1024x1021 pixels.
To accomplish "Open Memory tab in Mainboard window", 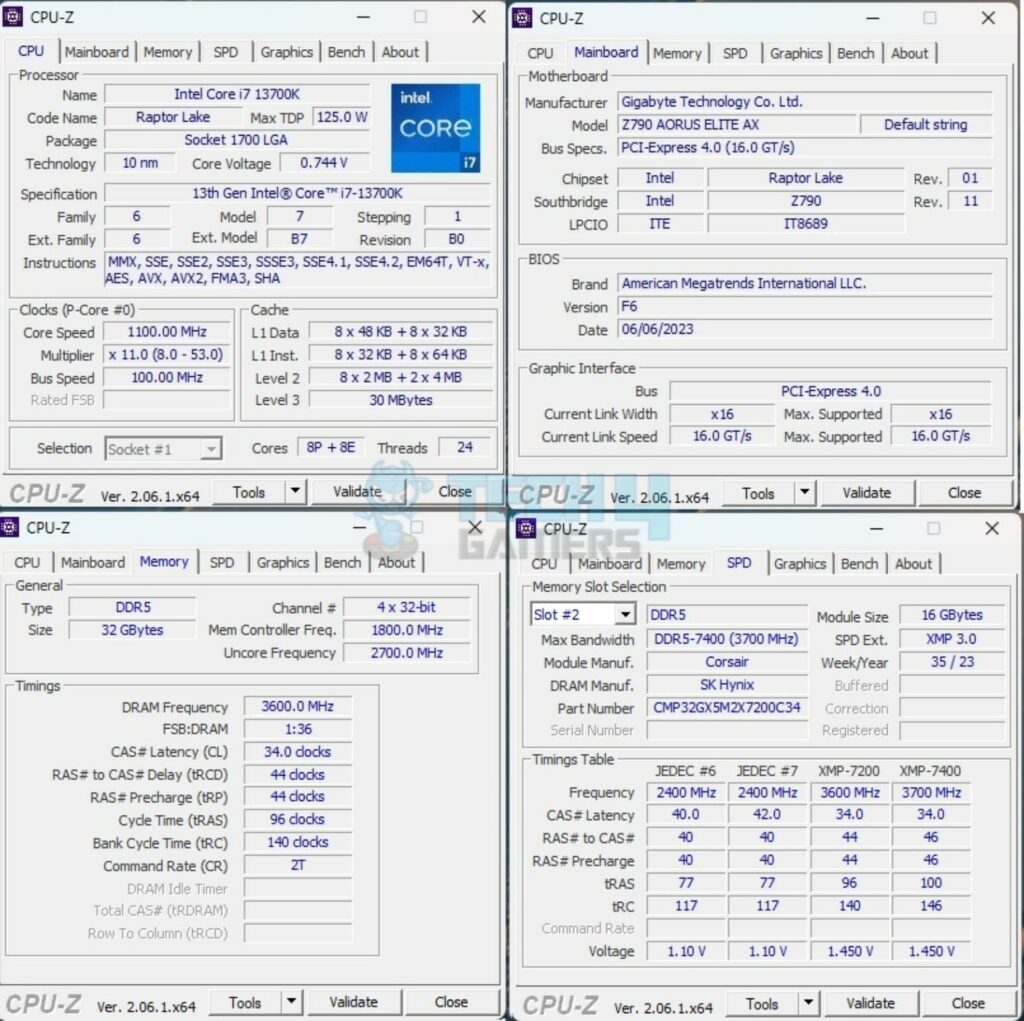I will pyautogui.click(x=677, y=54).
